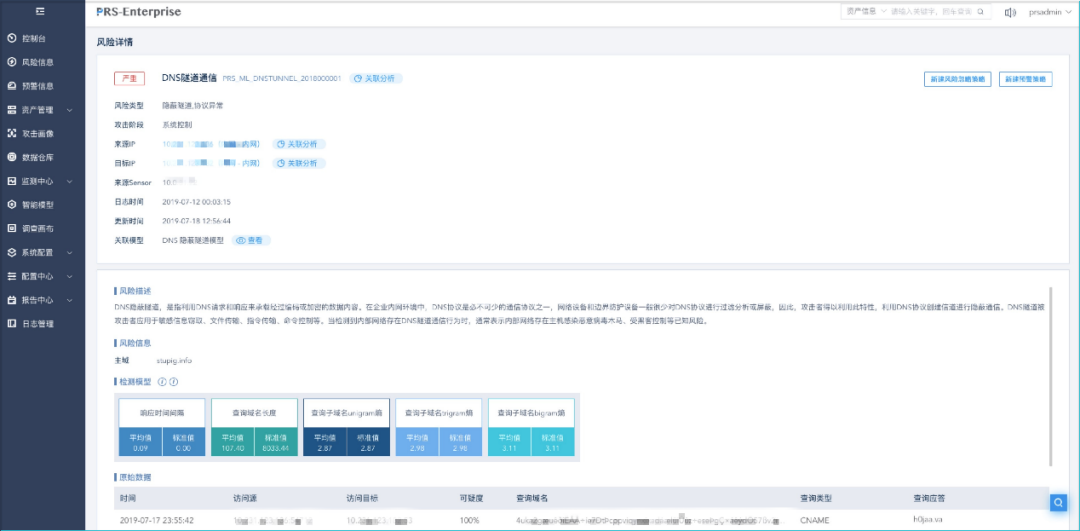Click the 新建风险攻略策略 button
Viewport: 1080px width, 531px height.
(x=957, y=79)
